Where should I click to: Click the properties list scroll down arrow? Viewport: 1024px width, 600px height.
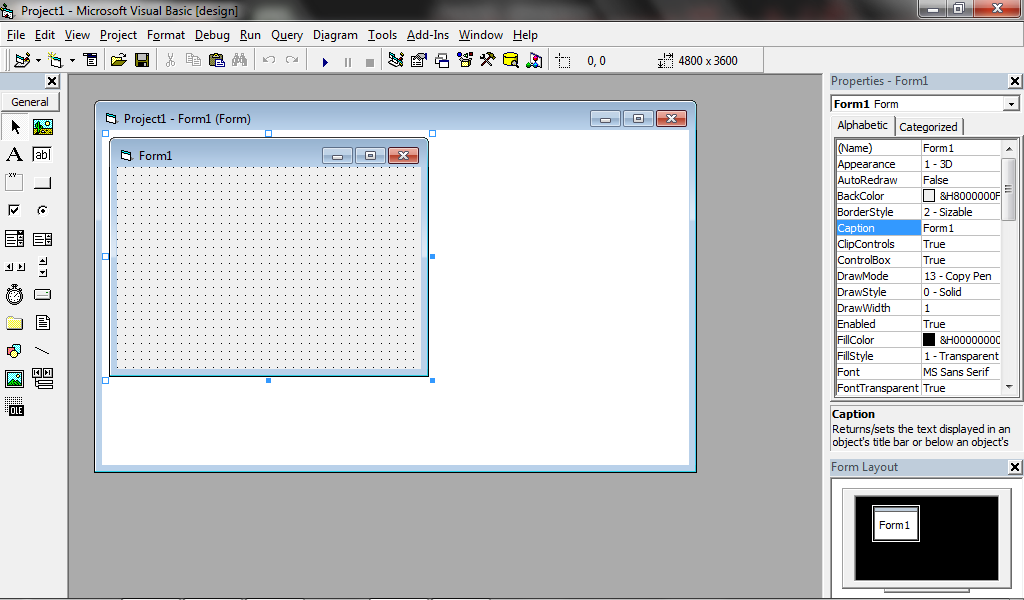click(x=1009, y=388)
